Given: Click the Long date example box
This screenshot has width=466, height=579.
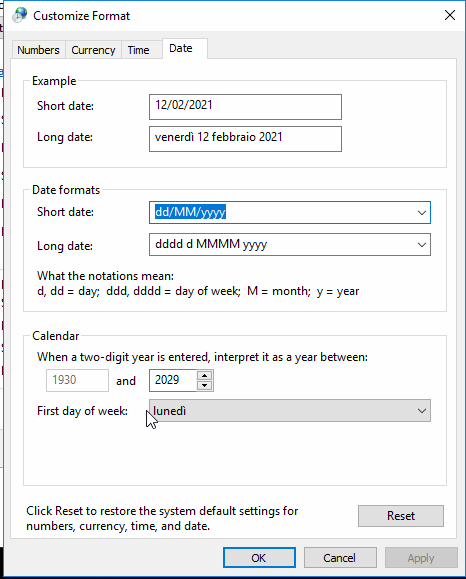Looking at the screenshot, I should (x=245, y=139).
